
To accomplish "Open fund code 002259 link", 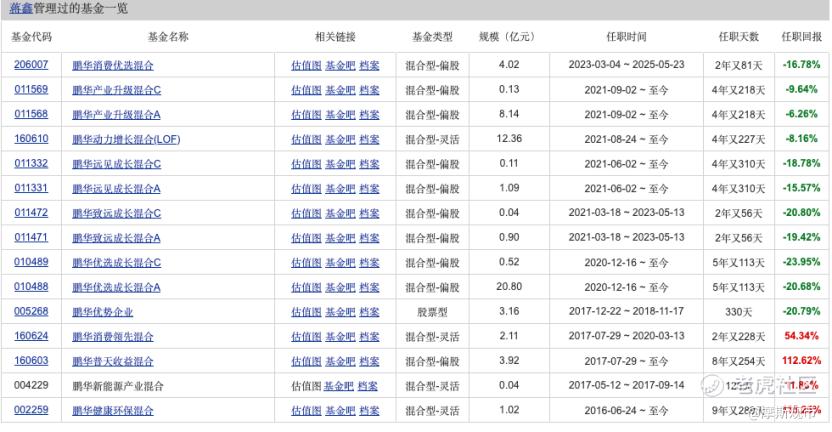I will click(x=31, y=410).
